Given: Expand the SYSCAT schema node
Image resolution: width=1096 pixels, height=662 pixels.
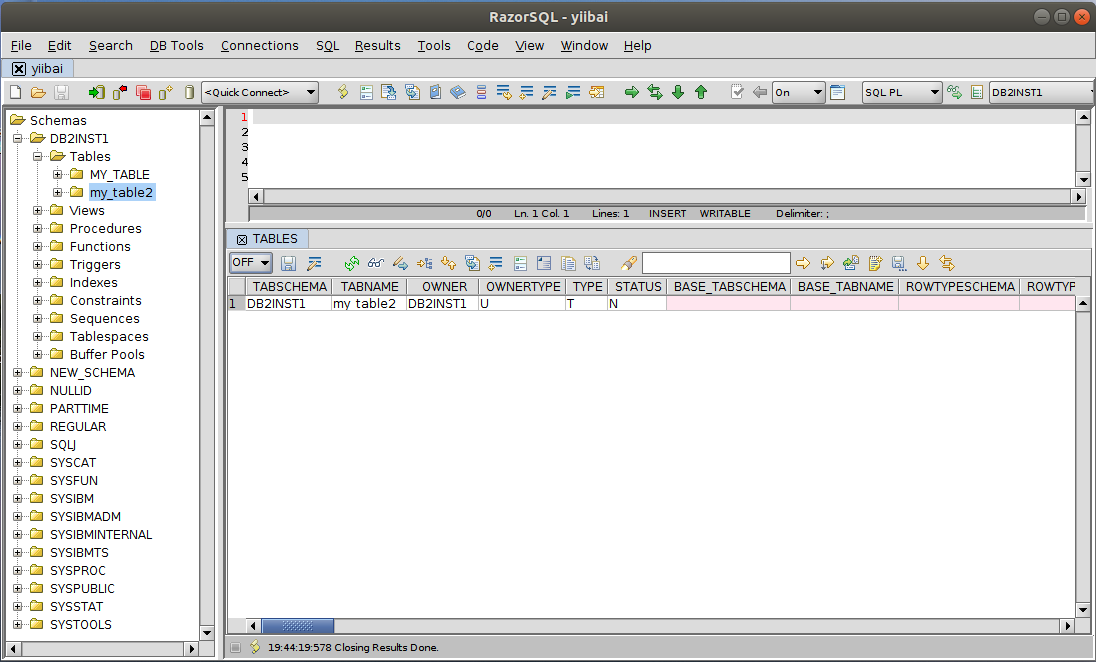Looking at the screenshot, I should click(x=18, y=463).
